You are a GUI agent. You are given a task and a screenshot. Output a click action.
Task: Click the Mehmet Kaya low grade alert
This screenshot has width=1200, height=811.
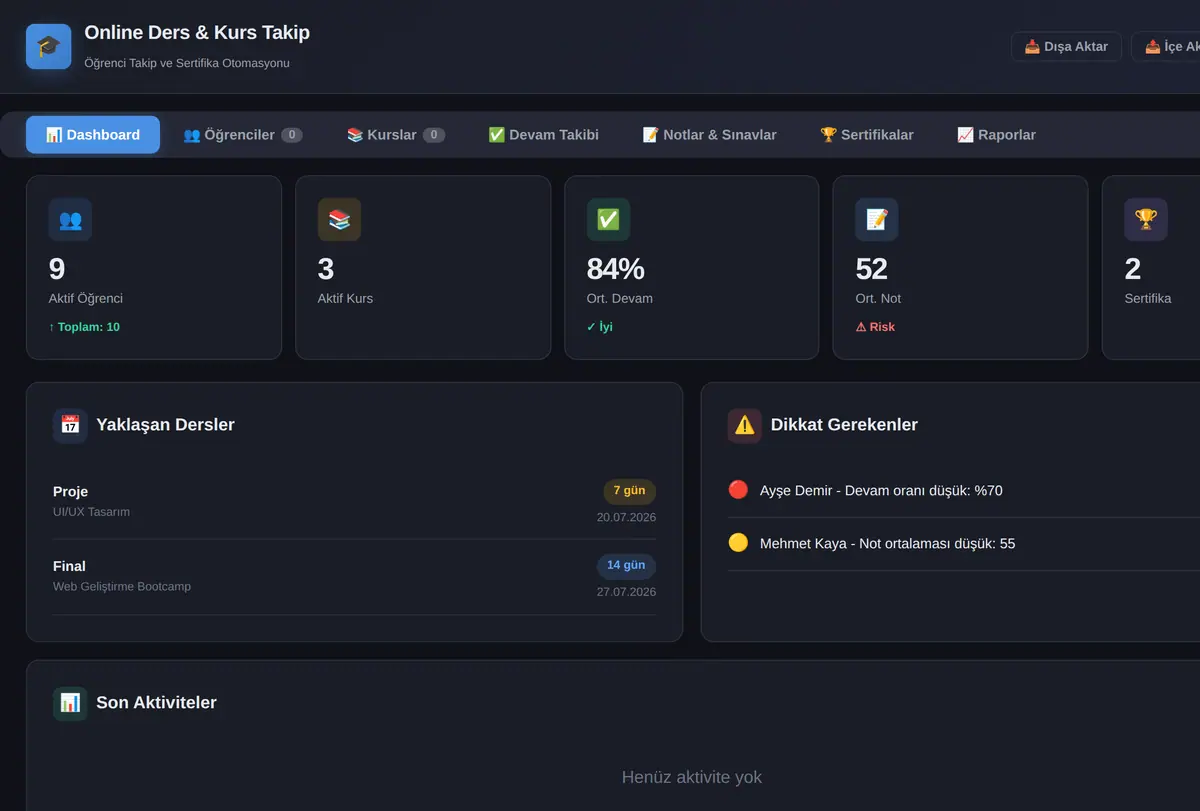[x=887, y=544]
